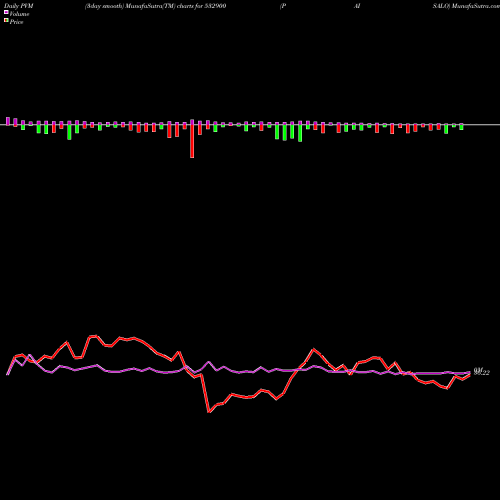The image size is (500, 500).
Task: Click the 'Daily PVM' chart heading
Action: (19, 6)
